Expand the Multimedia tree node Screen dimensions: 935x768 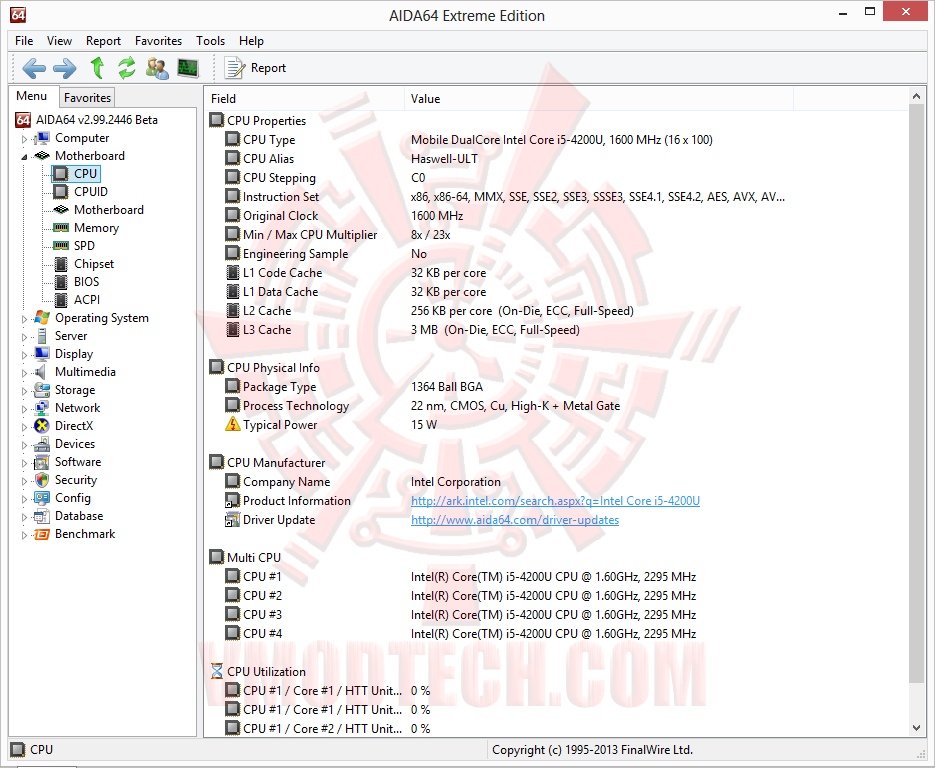[x=24, y=373]
